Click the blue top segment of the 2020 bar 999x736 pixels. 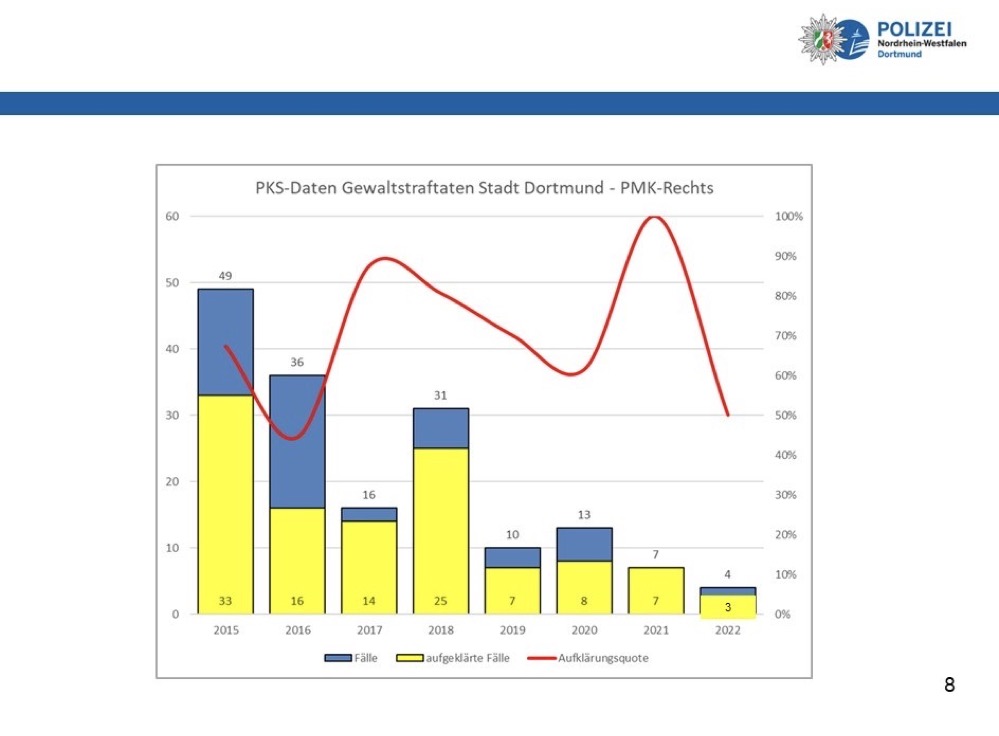584,544
